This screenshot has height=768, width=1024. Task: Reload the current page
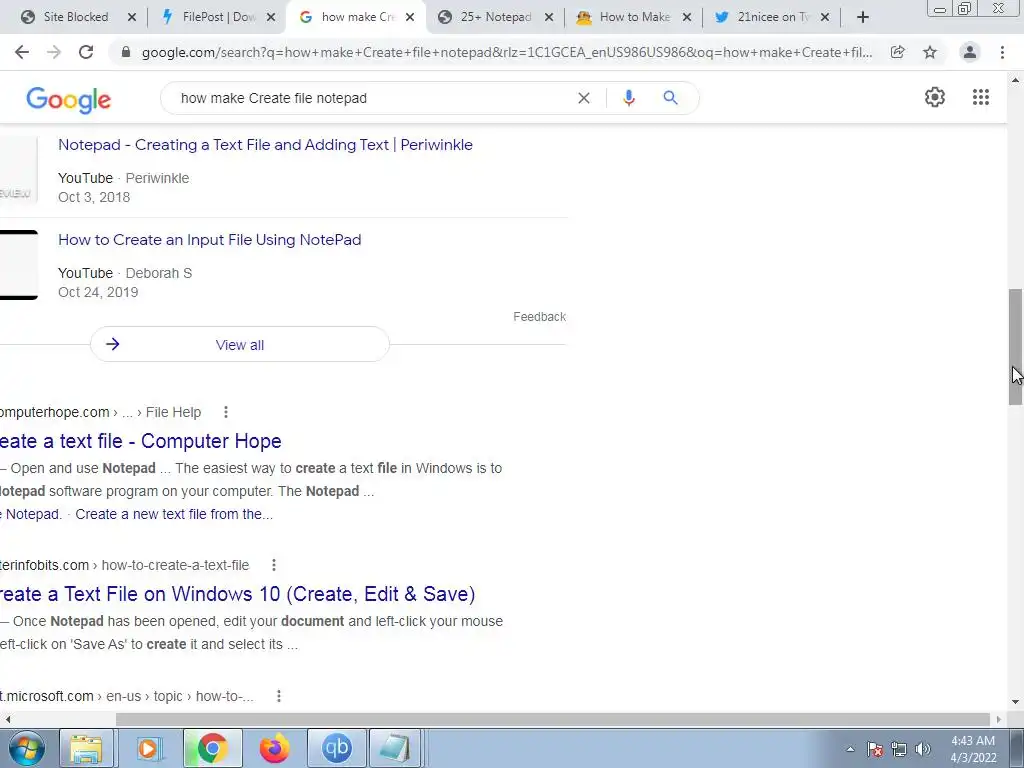(86, 52)
